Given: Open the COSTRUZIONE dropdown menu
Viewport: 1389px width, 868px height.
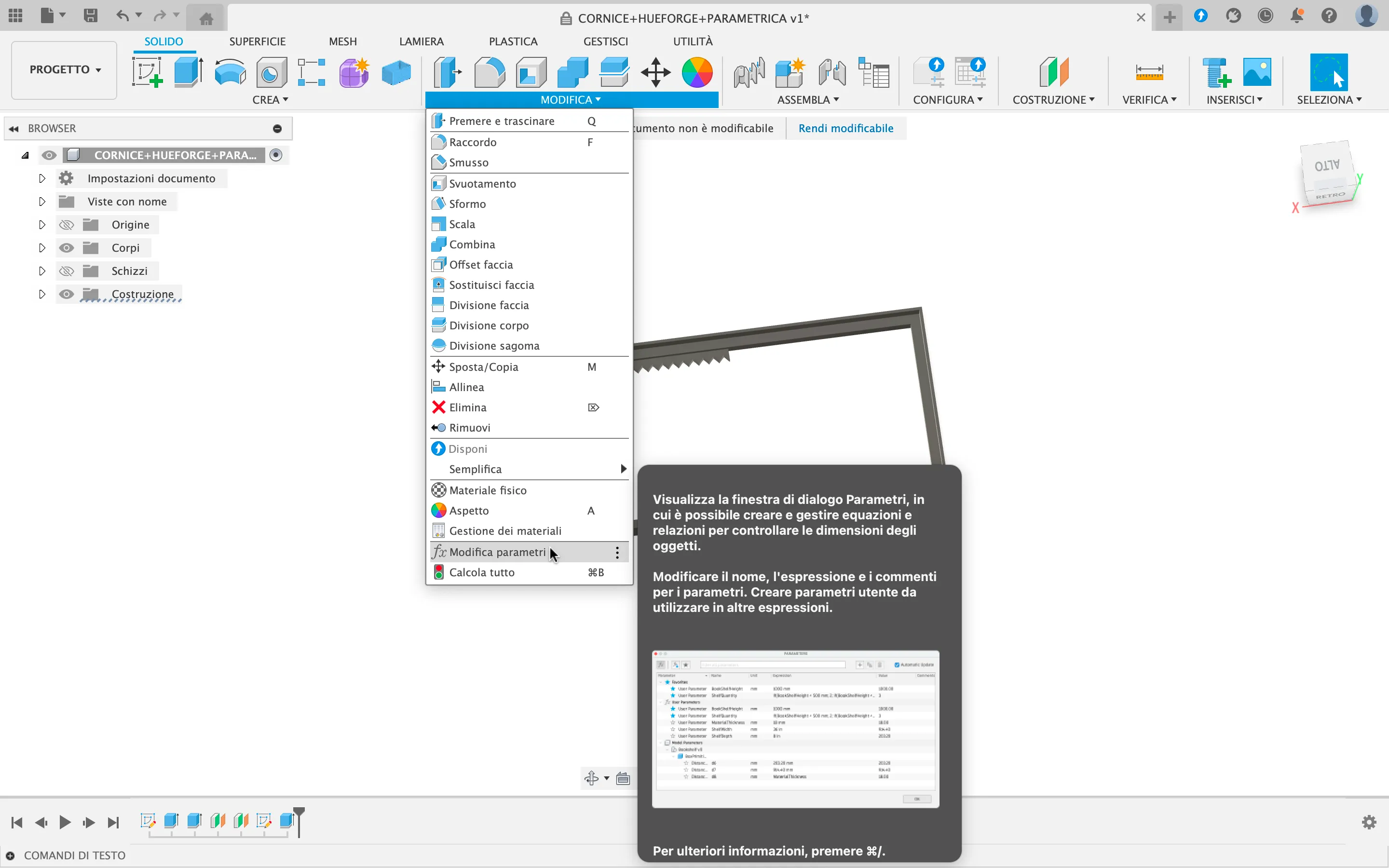Looking at the screenshot, I should point(1054,100).
